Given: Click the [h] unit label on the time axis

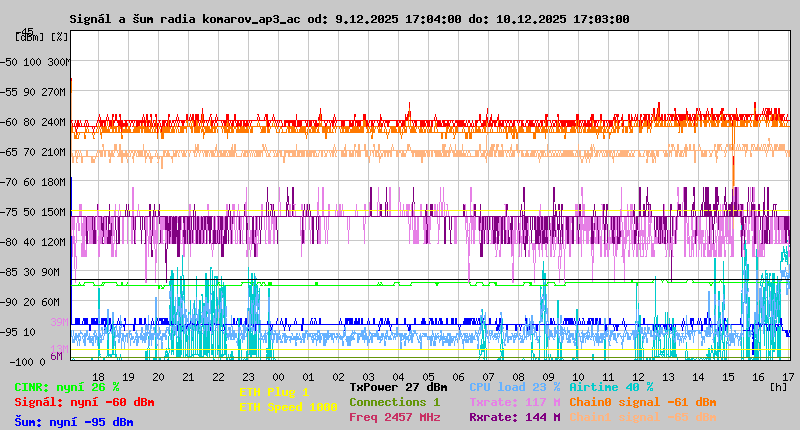Looking at the screenshot, I should click(x=778, y=387).
